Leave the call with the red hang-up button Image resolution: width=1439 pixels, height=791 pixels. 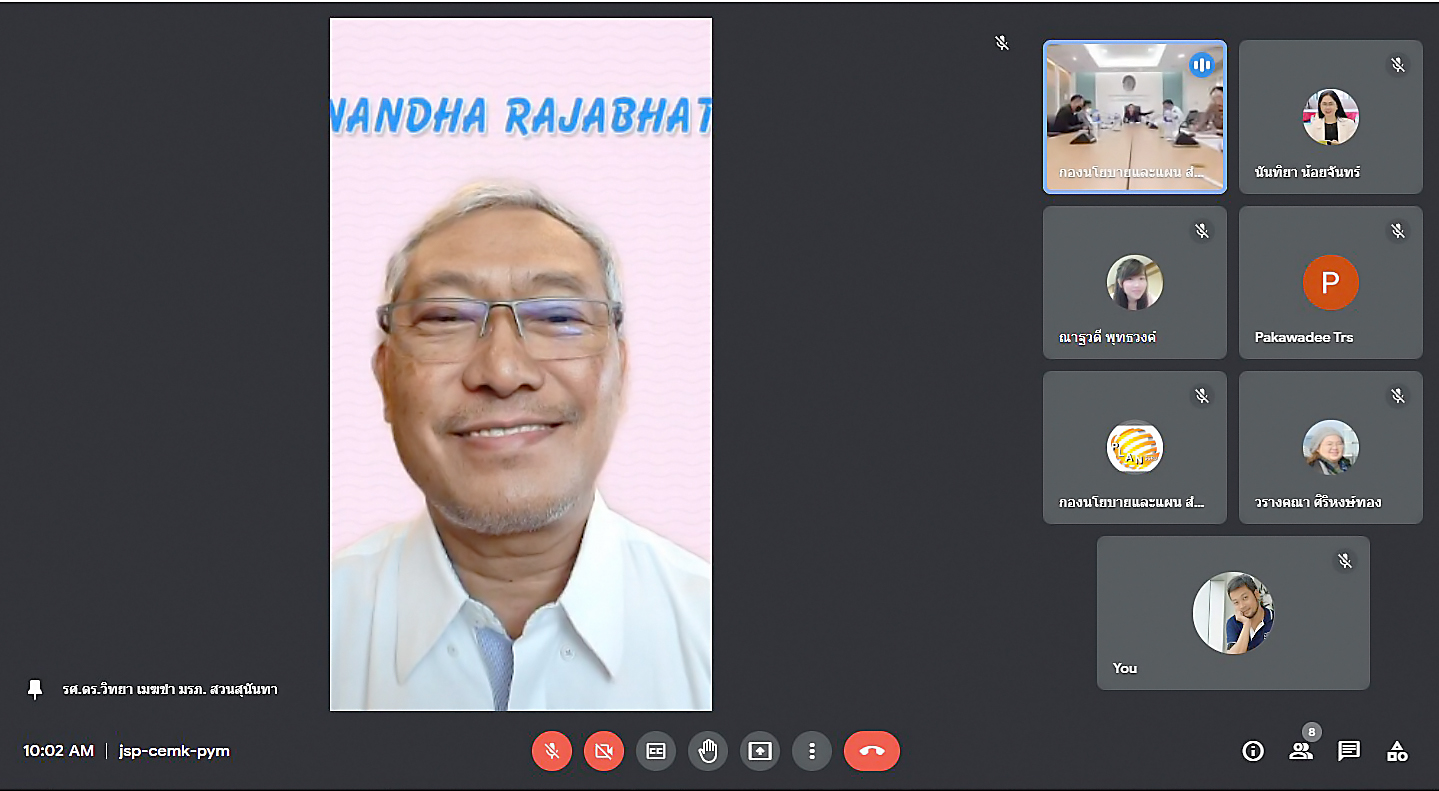[871, 751]
